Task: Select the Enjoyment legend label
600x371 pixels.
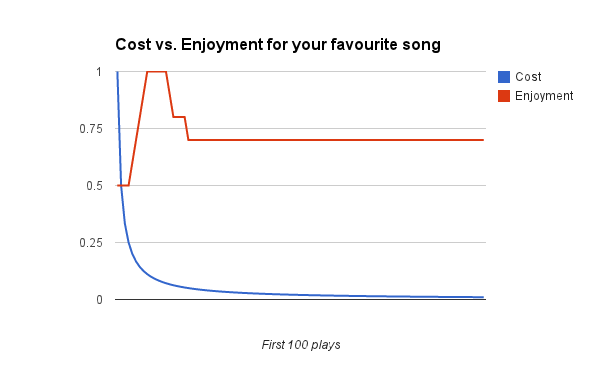Action: point(544,96)
